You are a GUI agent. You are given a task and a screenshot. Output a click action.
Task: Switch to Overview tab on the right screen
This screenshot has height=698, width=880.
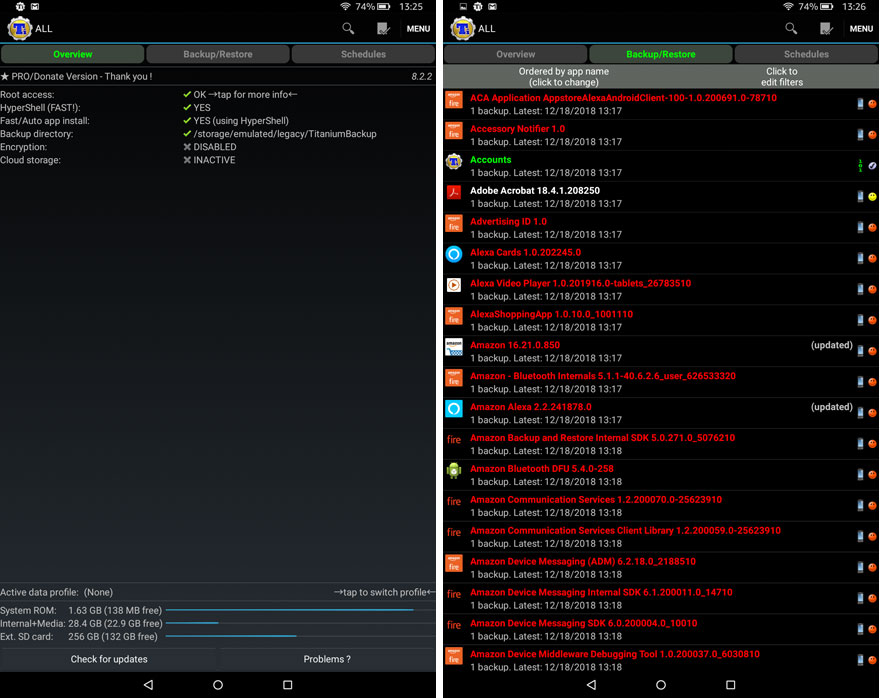(x=515, y=54)
